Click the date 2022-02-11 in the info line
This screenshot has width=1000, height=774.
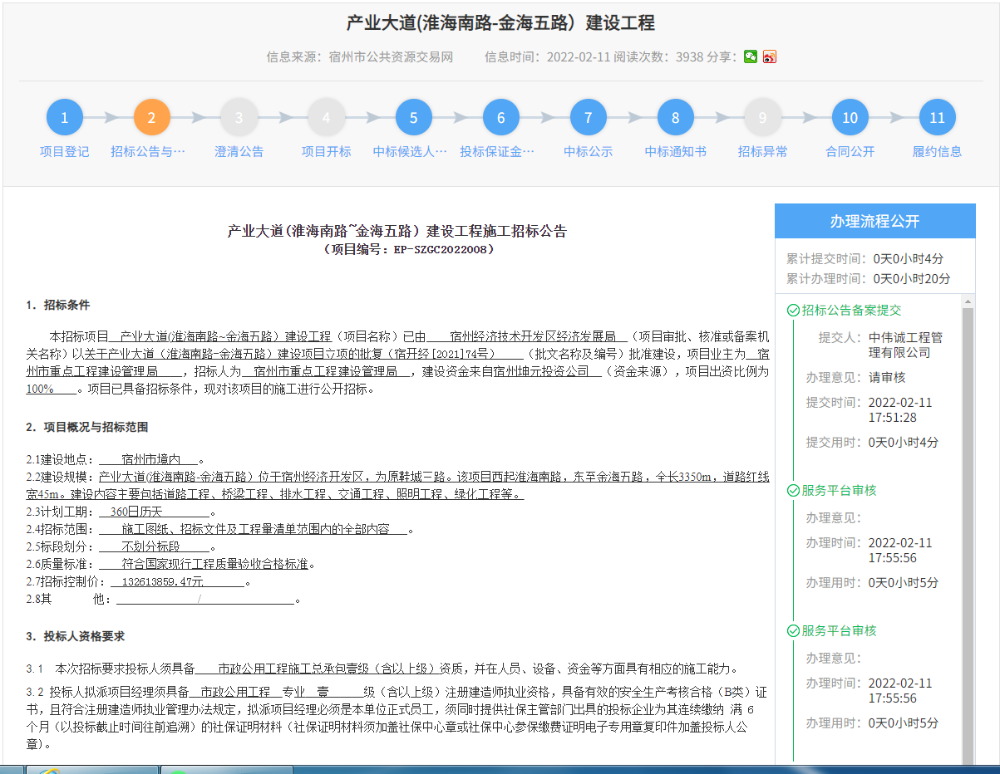click(578, 57)
